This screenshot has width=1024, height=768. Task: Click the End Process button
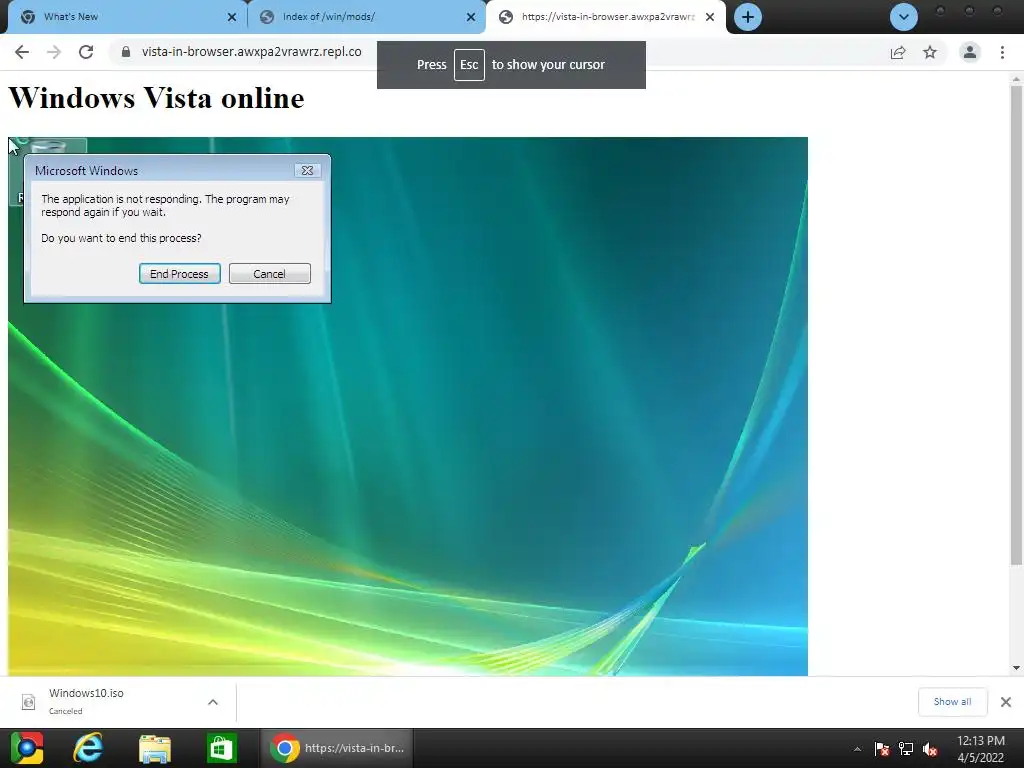click(x=180, y=274)
